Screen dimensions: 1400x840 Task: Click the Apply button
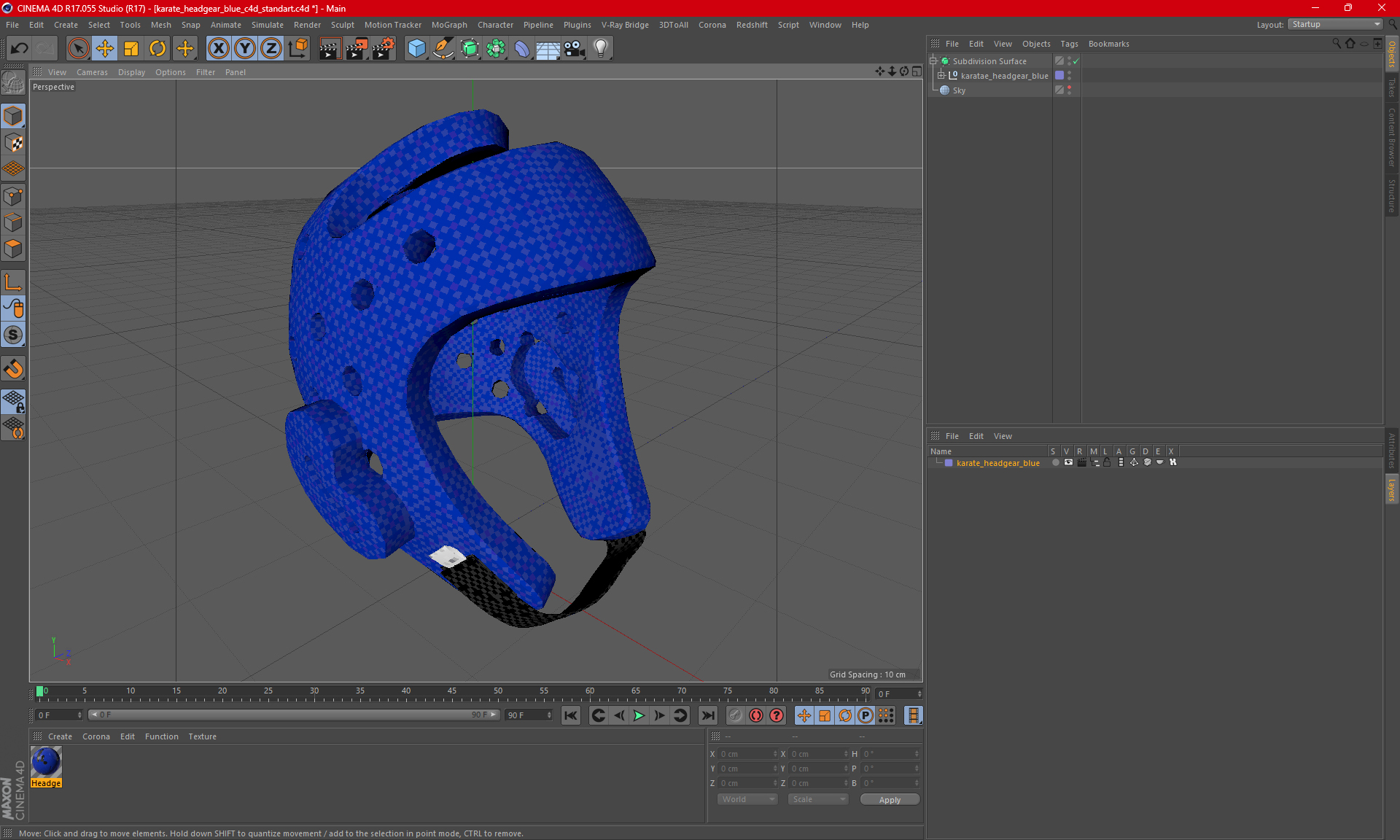click(890, 800)
